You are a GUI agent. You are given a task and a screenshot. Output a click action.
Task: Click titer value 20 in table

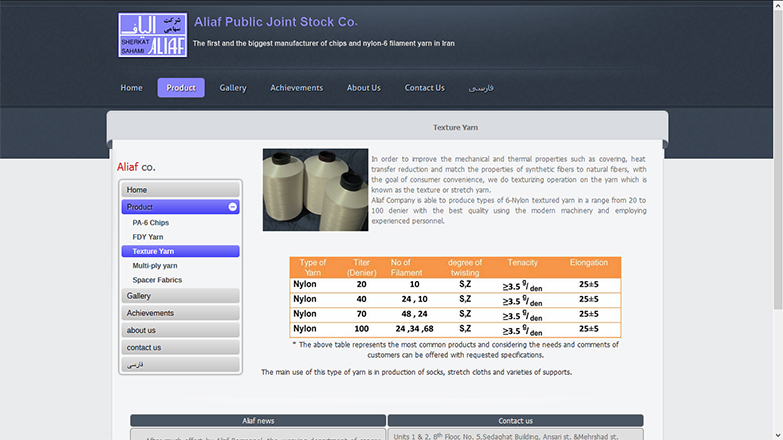click(362, 284)
